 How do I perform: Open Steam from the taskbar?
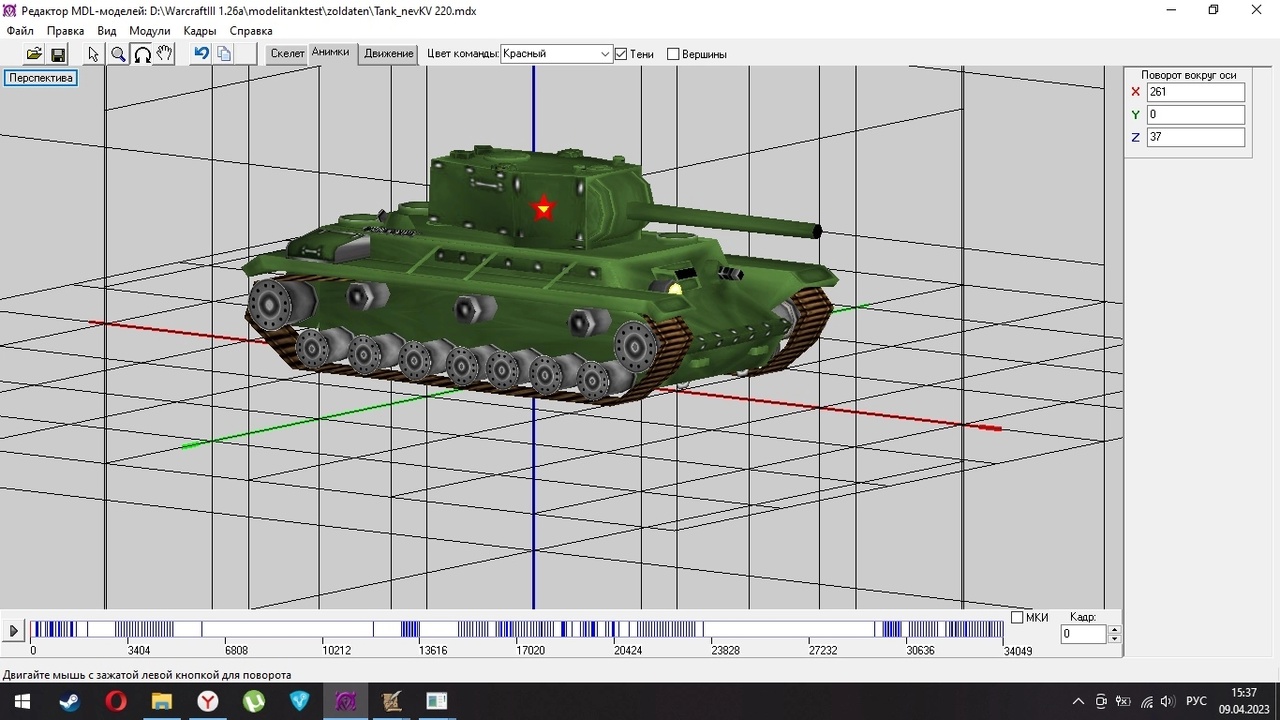click(69, 702)
